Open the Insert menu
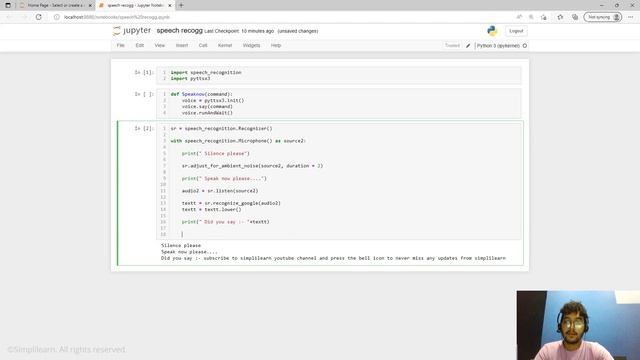 coord(182,45)
